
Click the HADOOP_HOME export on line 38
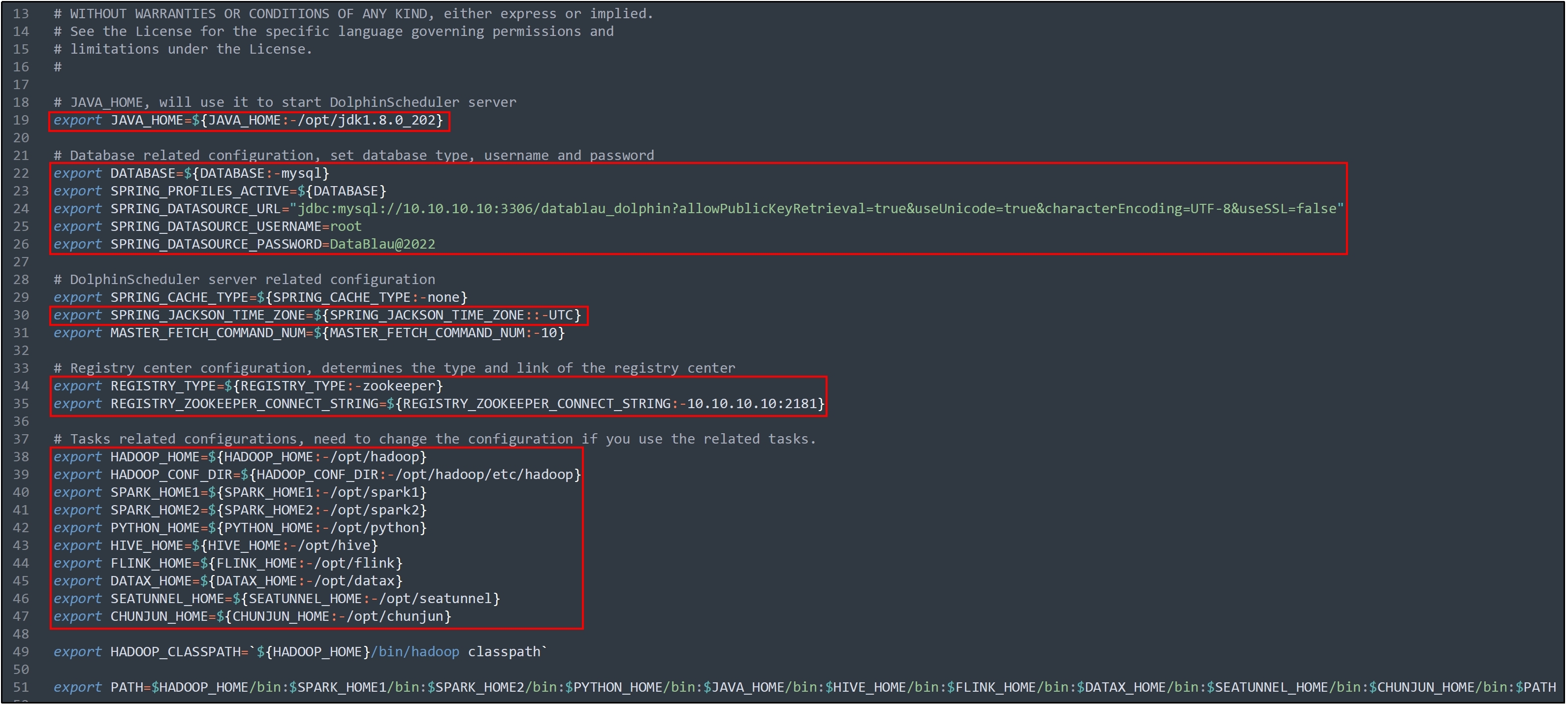240,457
